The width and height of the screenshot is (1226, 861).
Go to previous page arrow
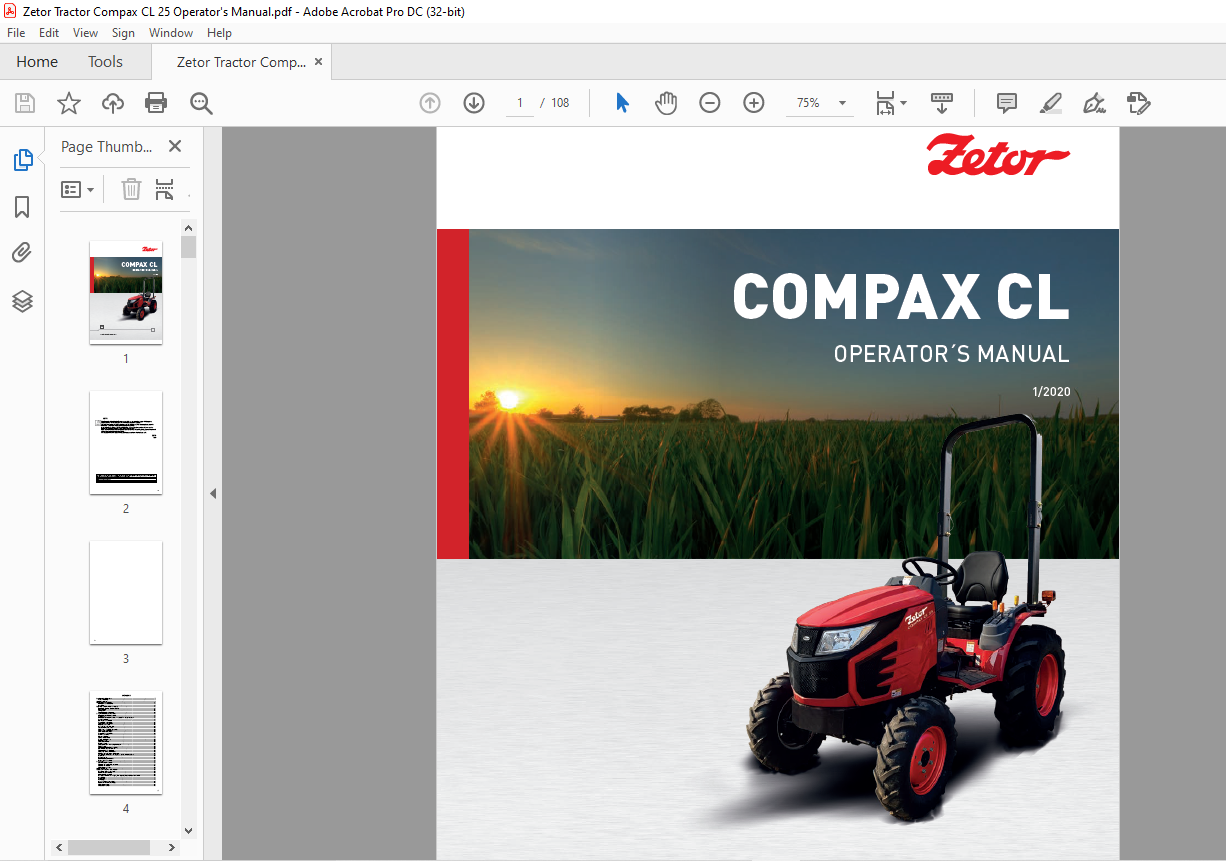(x=430, y=103)
